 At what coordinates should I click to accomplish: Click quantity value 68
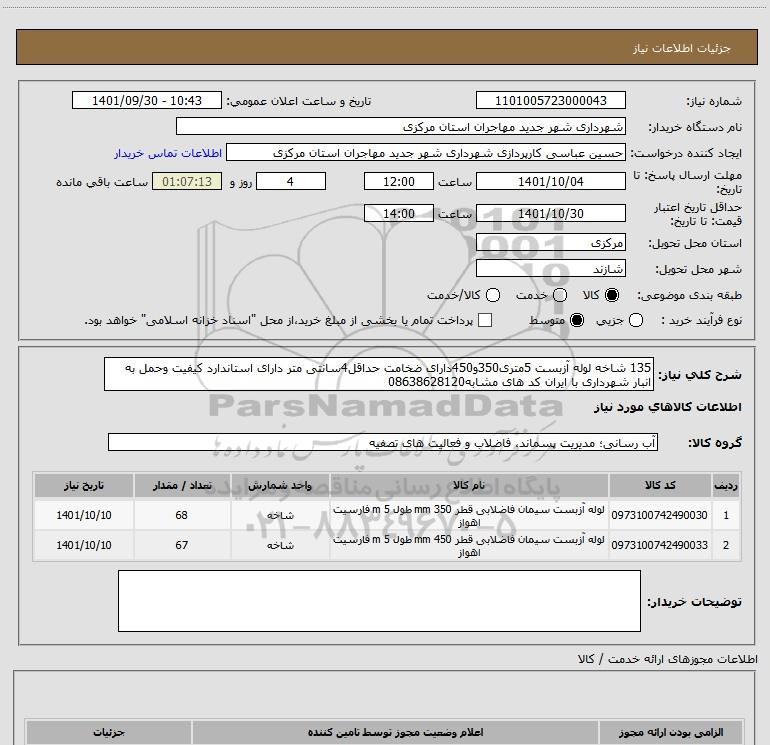tap(182, 515)
